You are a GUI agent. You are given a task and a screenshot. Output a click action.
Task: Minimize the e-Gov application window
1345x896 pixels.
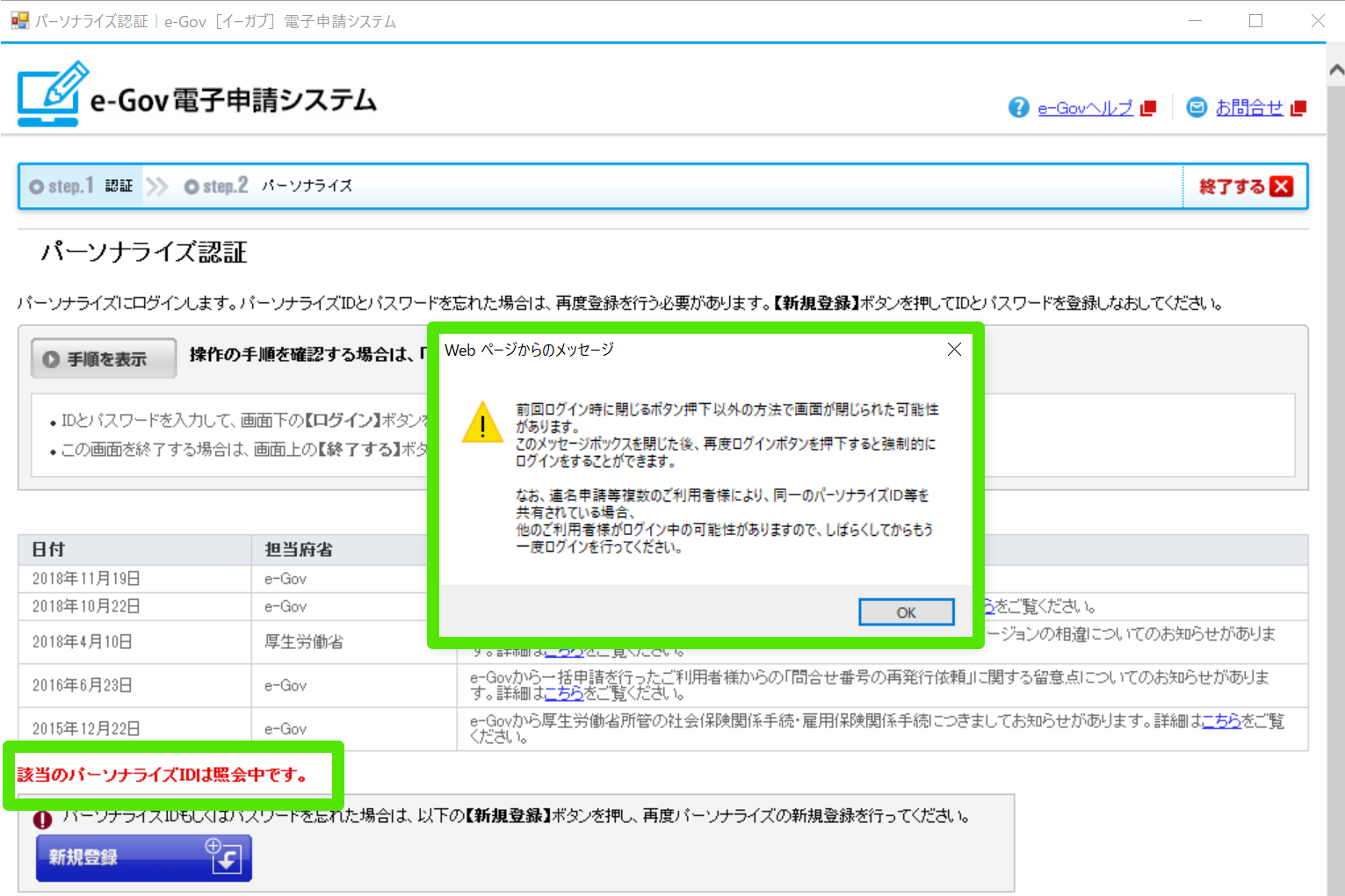(x=1195, y=20)
